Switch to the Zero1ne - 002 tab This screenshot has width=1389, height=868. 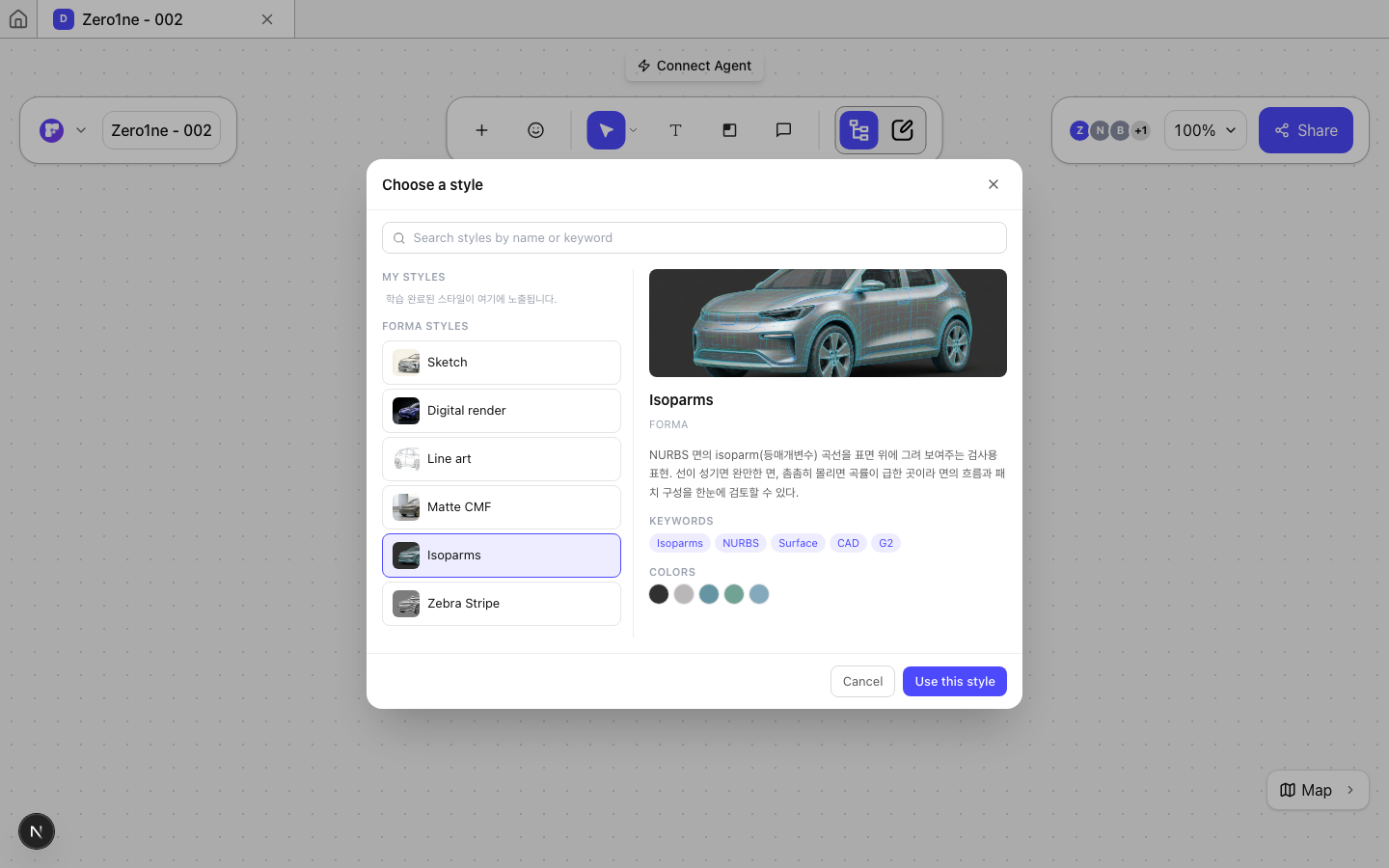click(x=165, y=19)
